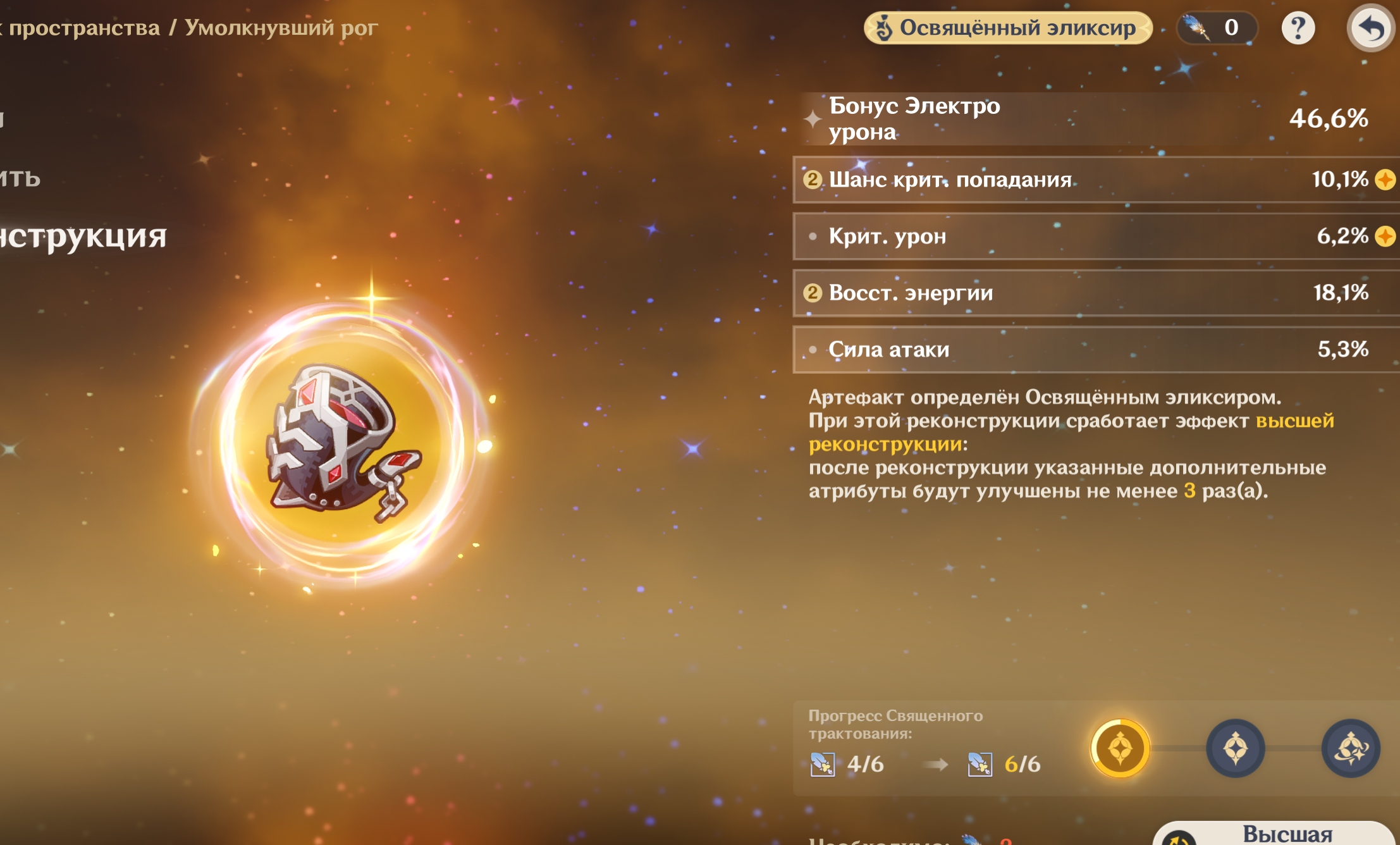1400x845 pixels.
Task: Toggle the Восст. энергии attribute row
Action: [x=1096, y=292]
